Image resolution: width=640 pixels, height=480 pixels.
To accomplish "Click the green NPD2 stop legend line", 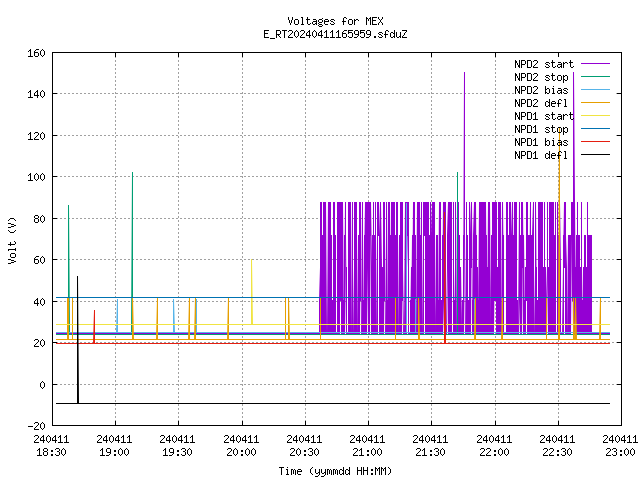I will tap(595, 77).
